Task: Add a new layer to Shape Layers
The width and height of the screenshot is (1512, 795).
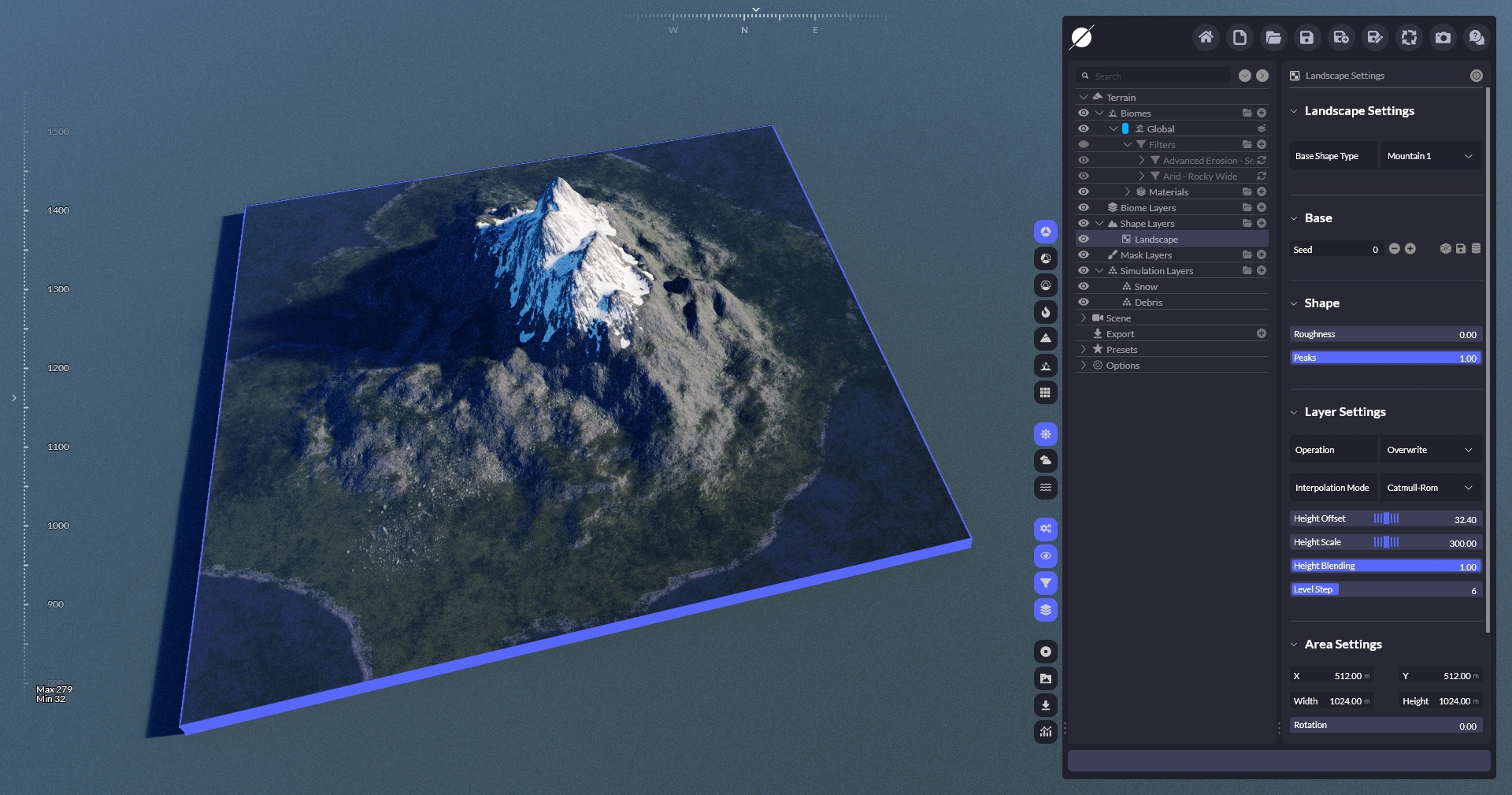Action: click(x=1262, y=224)
